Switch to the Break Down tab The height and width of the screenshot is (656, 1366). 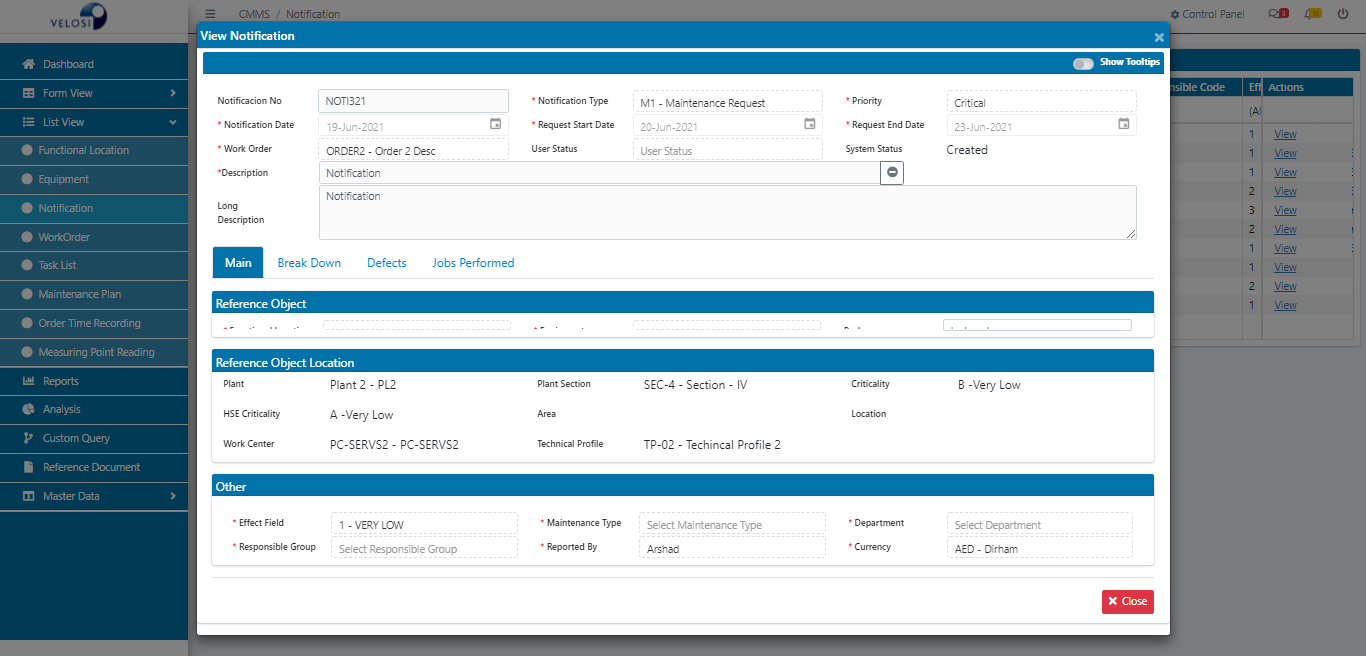pos(308,262)
